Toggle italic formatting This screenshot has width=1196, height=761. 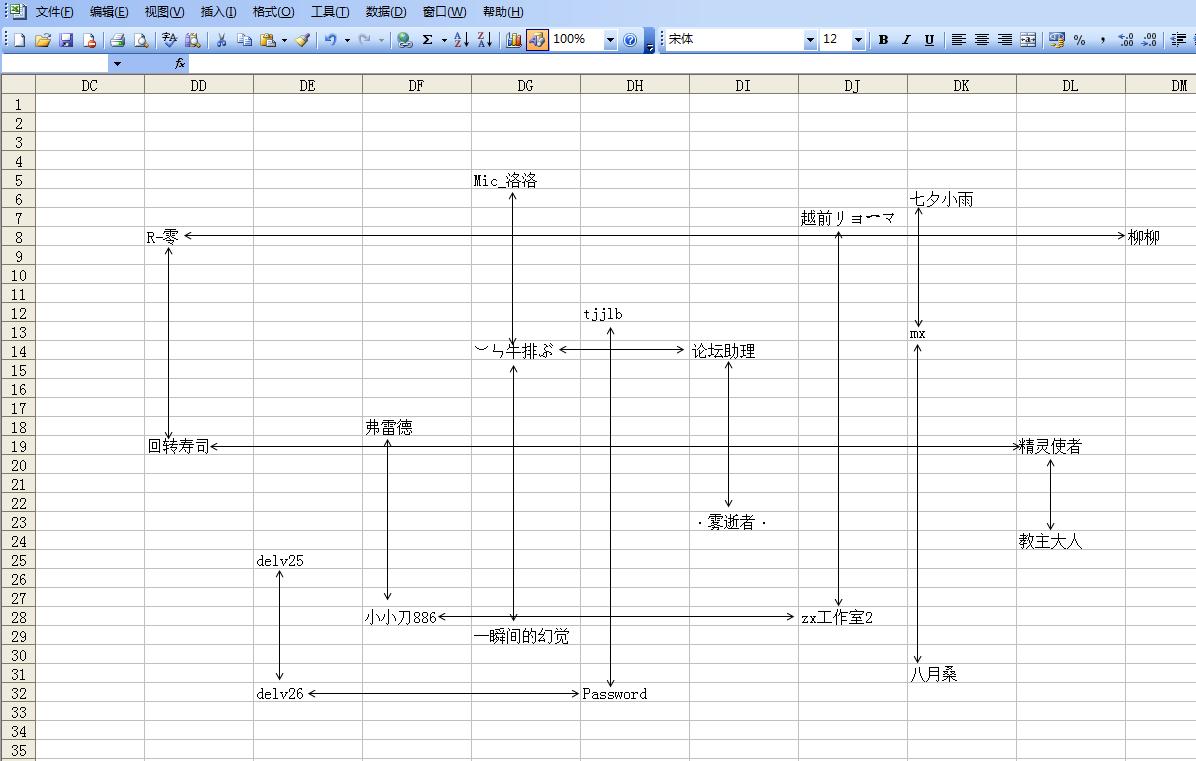coord(906,40)
